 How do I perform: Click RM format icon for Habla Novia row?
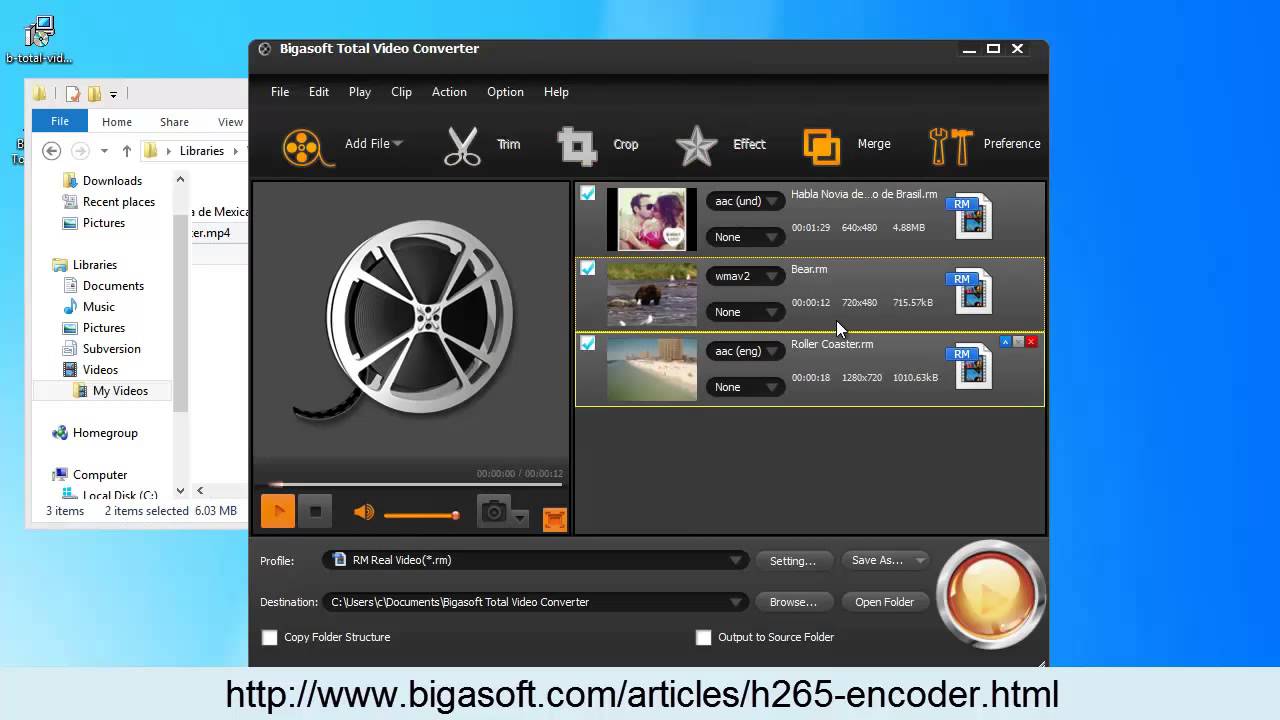[x=969, y=216]
